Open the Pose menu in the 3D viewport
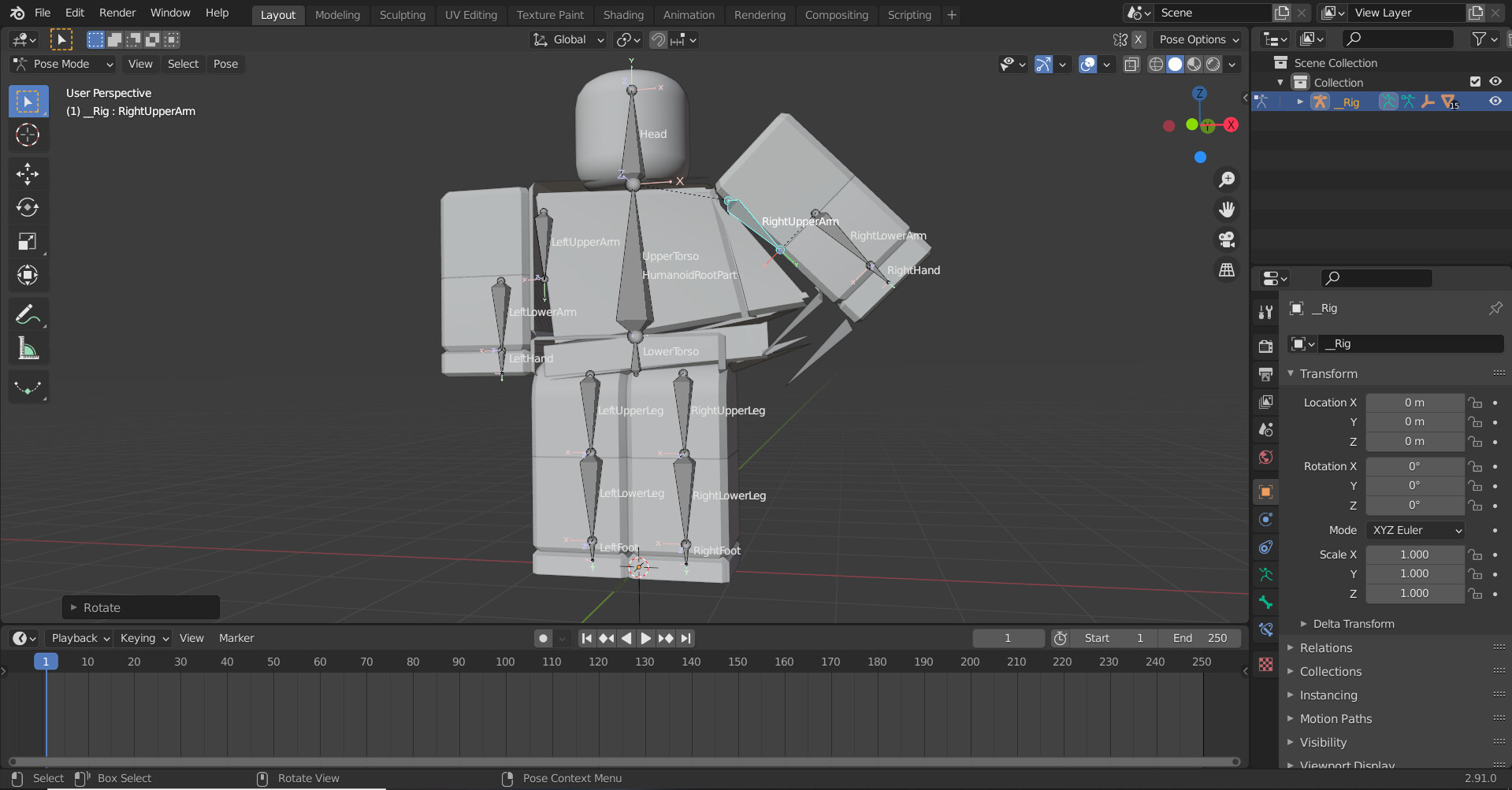1512x790 pixels. pyautogui.click(x=226, y=64)
